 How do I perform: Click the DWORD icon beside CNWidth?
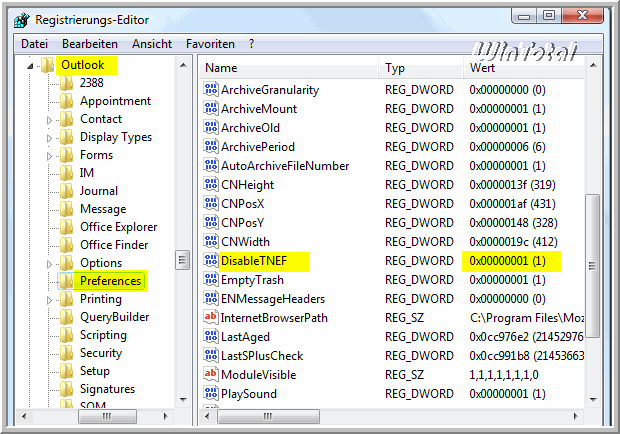point(211,241)
